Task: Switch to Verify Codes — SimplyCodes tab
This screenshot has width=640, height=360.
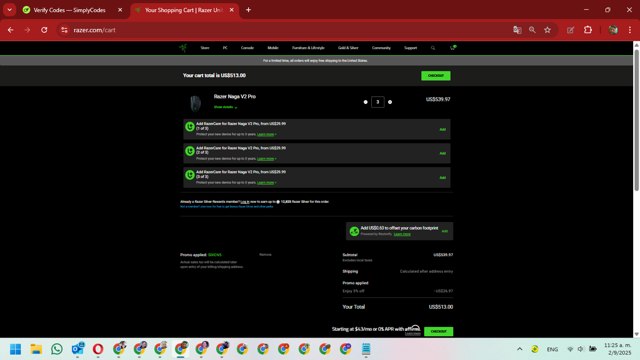Action: (69, 10)
